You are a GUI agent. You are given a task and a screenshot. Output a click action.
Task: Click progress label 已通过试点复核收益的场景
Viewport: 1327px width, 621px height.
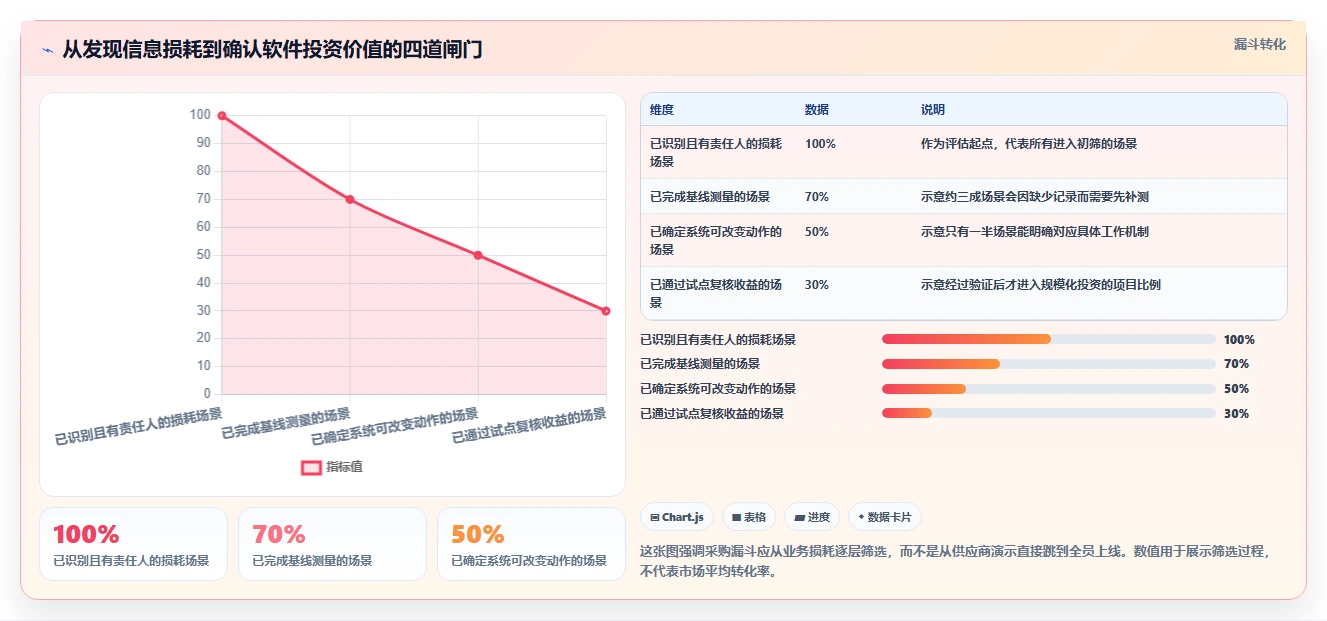(712, 413)
